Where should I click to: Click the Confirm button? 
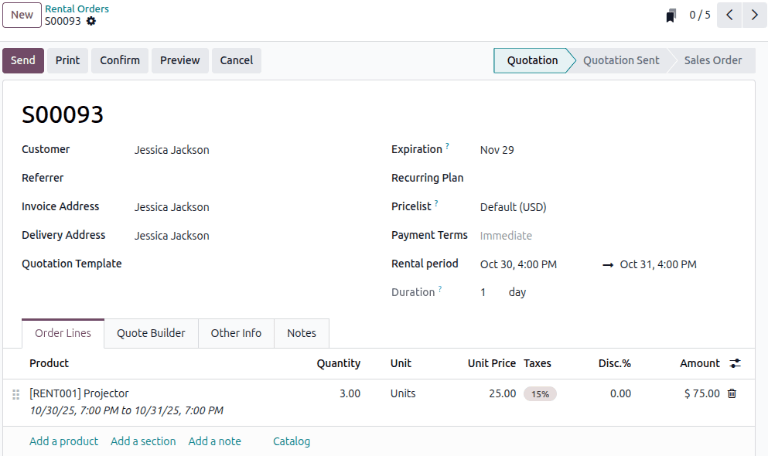coord(120,60)
